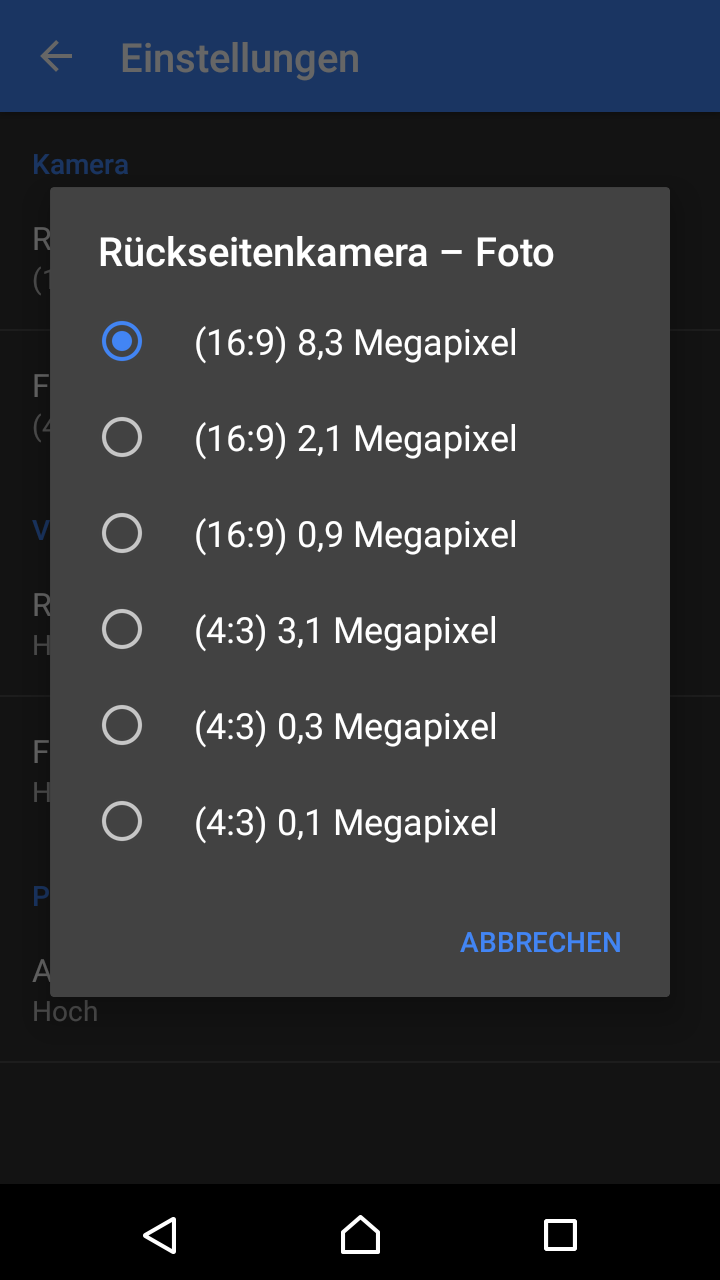Show recent apps with the square icon

click(x=560, y=1235)
